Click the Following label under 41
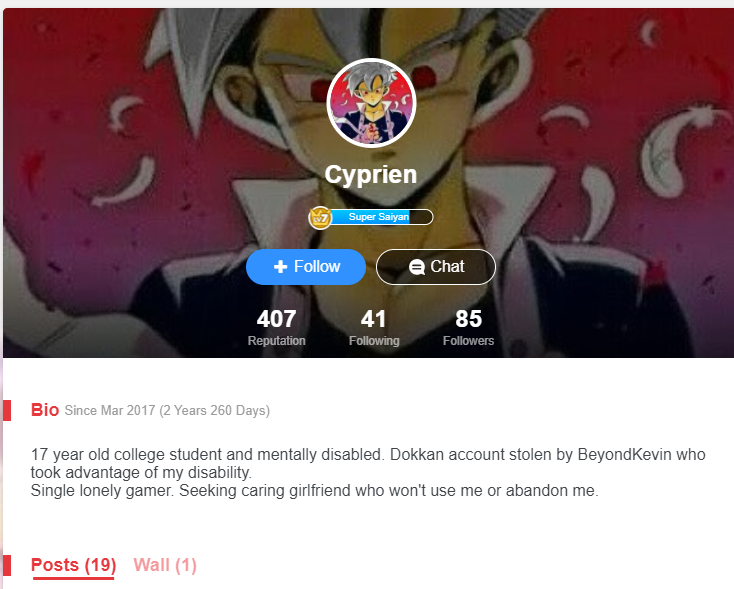This screenshot has width=734, height=589. (374, 341)
